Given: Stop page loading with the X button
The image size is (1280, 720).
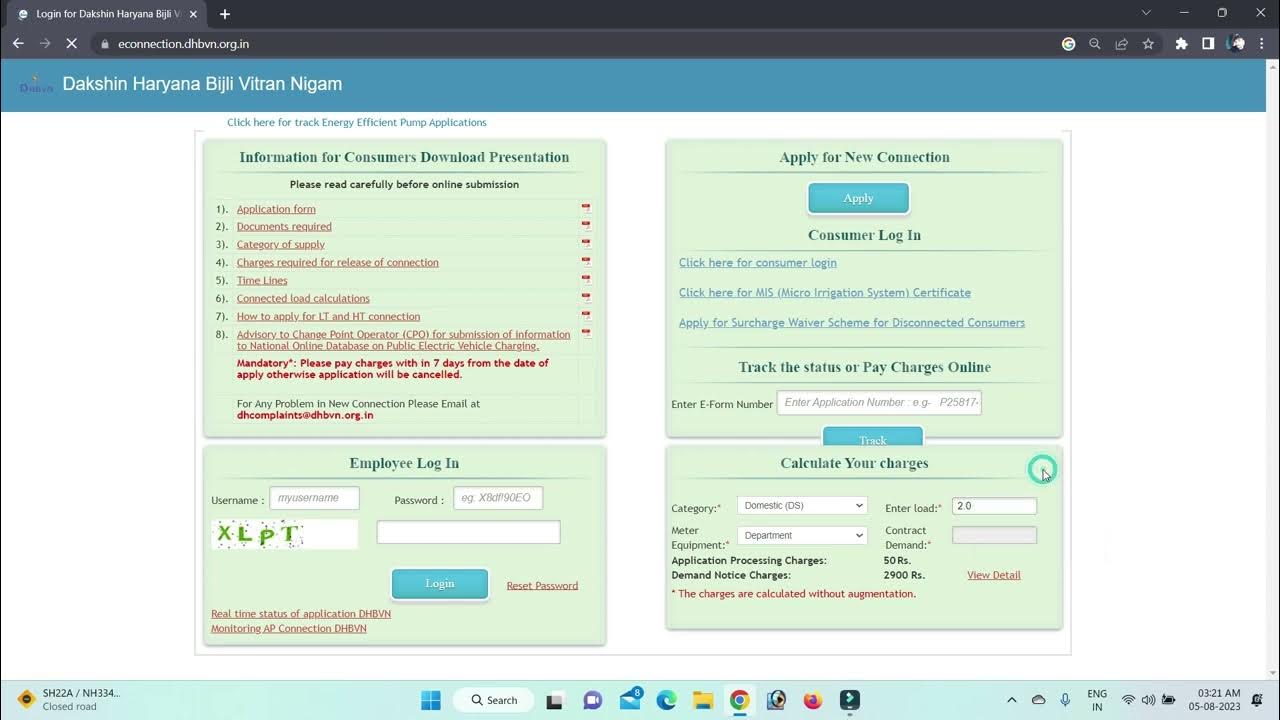Looking at the screenshot, I should pyautogui.click(x=72, y=44).
